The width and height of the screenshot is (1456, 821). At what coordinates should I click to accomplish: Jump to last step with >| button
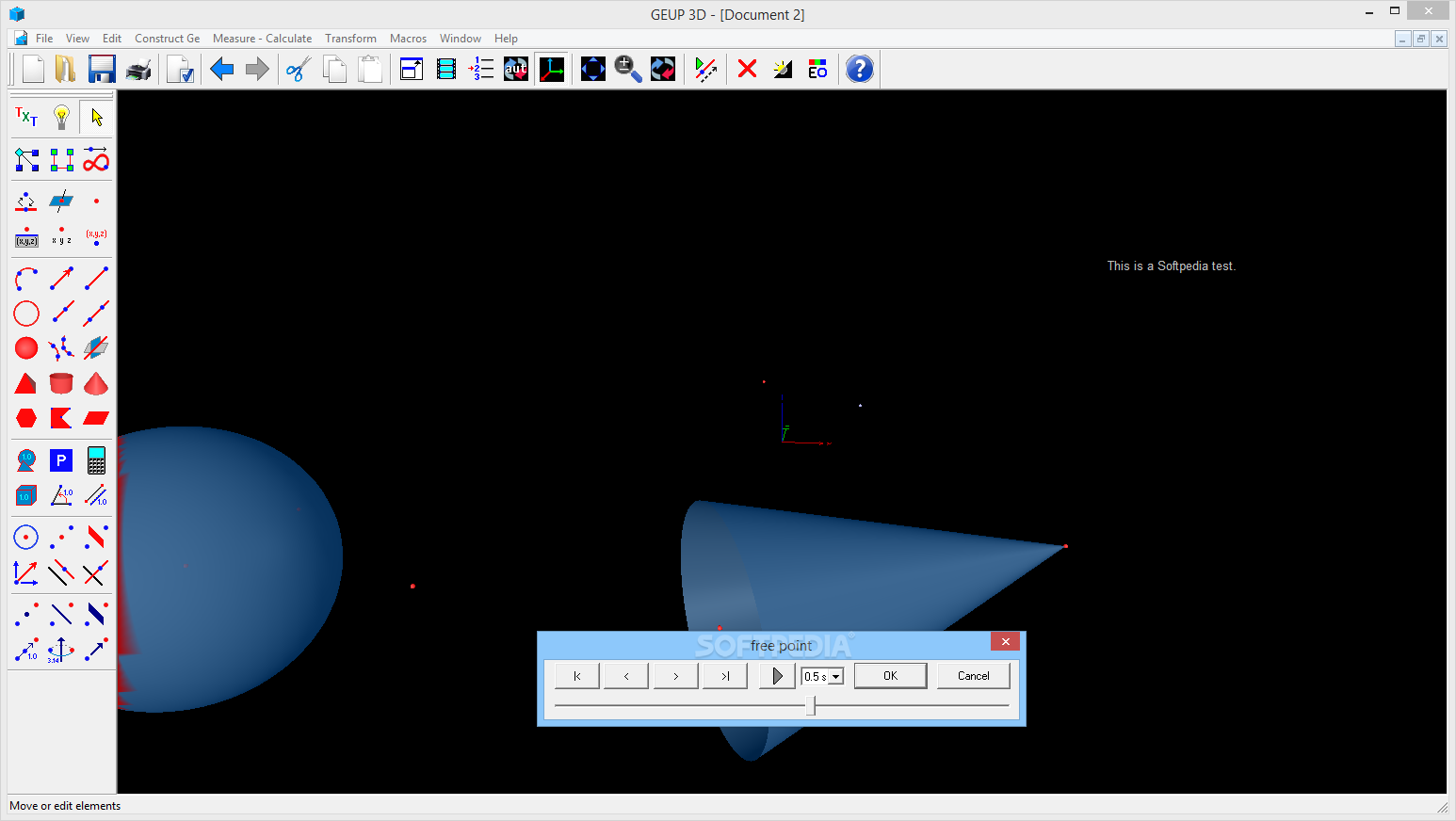[x=724, y=676]
